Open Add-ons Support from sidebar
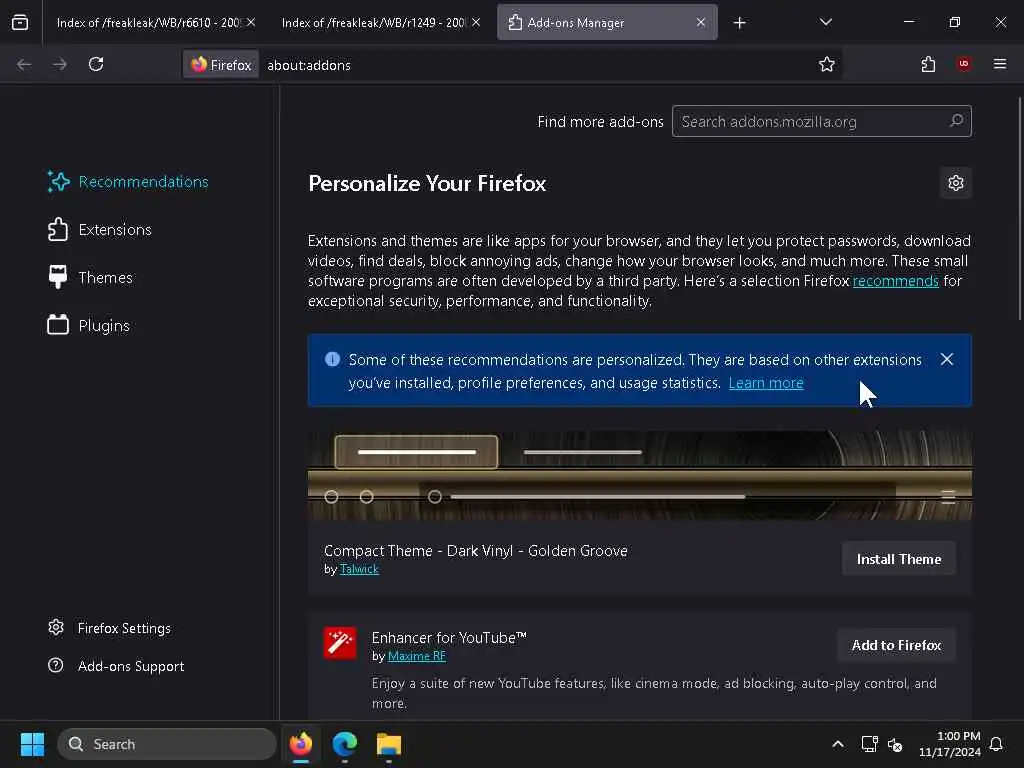Image resolution: width=1024 pixels, height=768 pixels. 116,666
